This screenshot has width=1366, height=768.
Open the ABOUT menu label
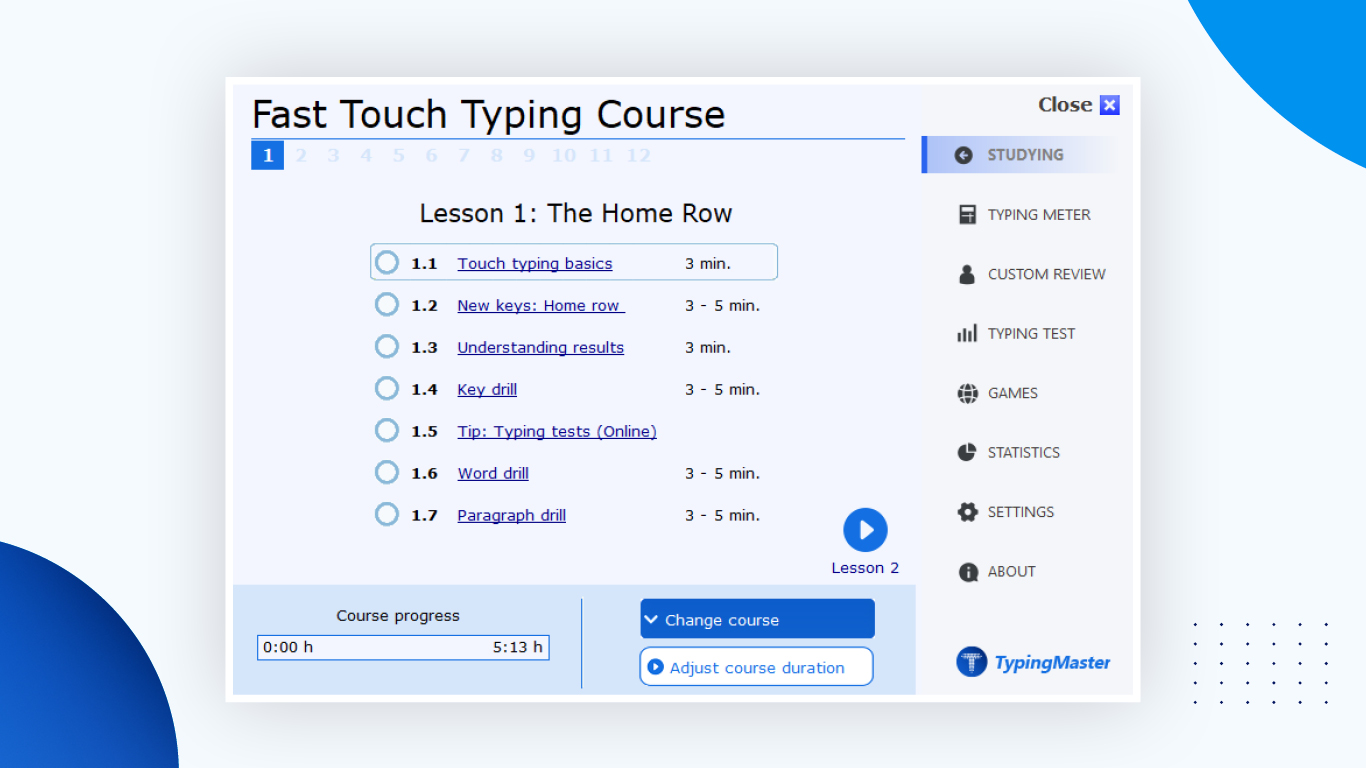click(x=1012, y=572)
